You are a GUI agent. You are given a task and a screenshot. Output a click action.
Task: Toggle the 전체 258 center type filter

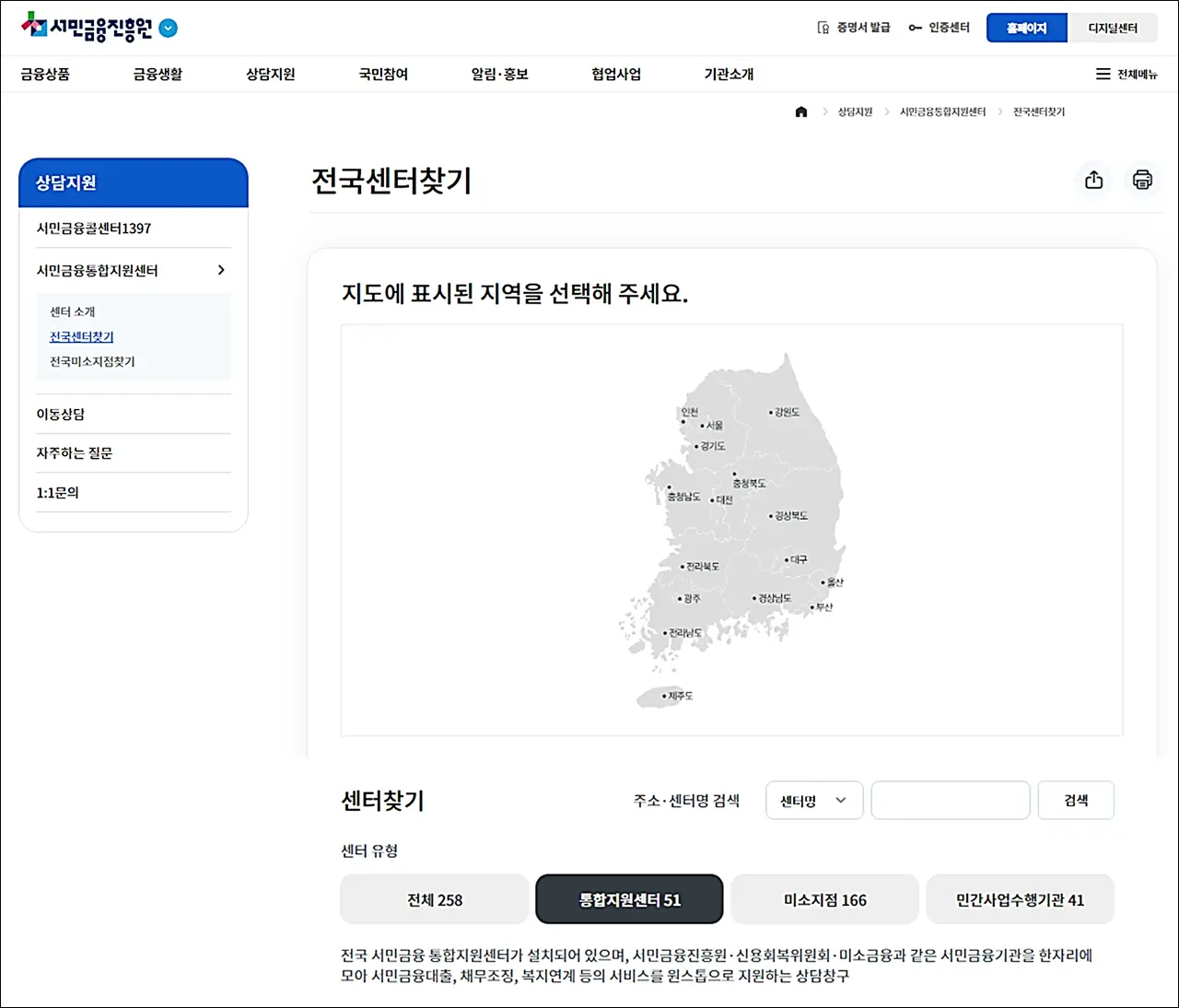434,899
